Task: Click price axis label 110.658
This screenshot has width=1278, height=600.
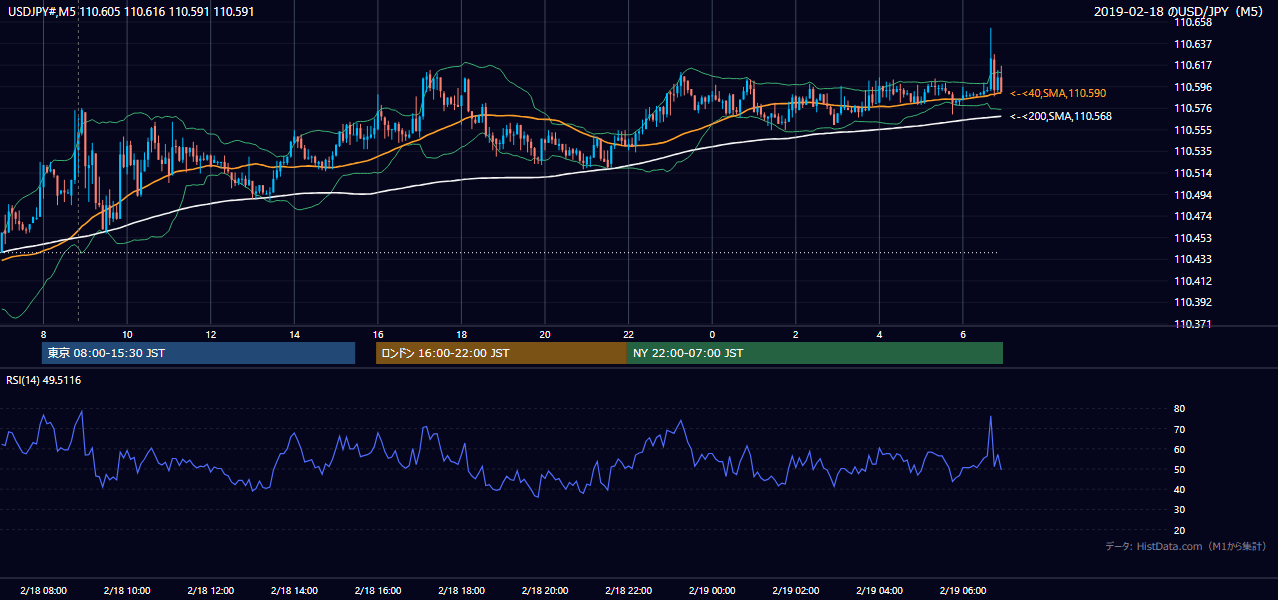Action: (1192, 22)
